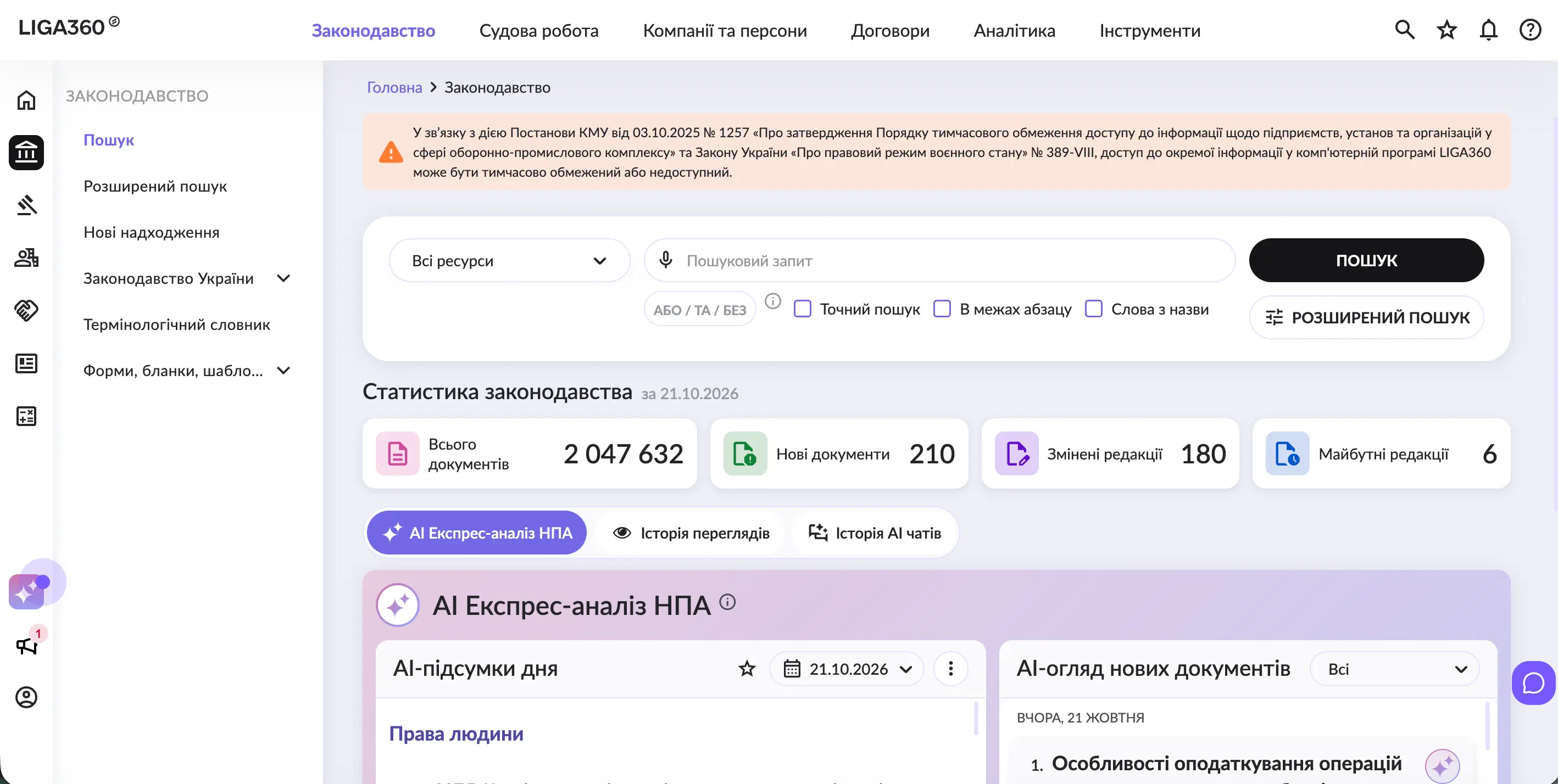Click the Пошуковий запит input field
Viewport: 1558px width, 784px height.
pyautogui.click(x=939, y=261)
